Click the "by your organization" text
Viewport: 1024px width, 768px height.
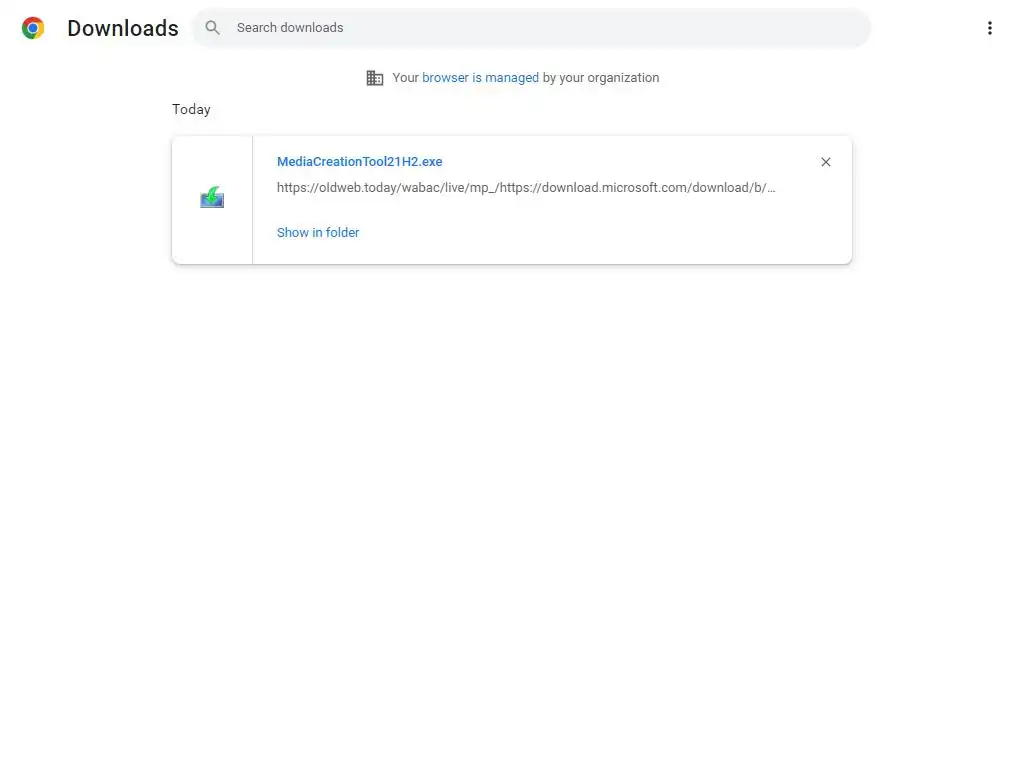601,78
